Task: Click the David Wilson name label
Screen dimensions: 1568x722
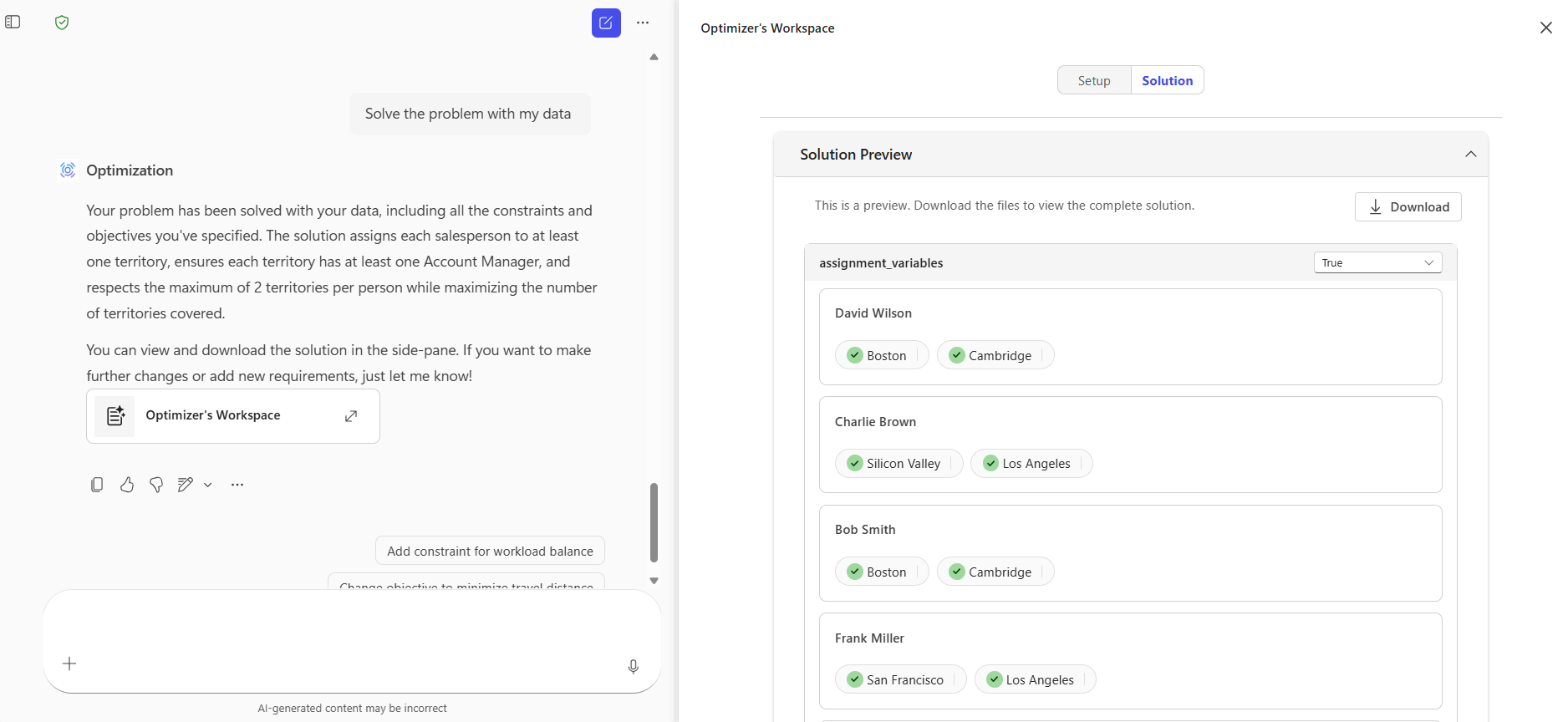Action: (873, 313)
